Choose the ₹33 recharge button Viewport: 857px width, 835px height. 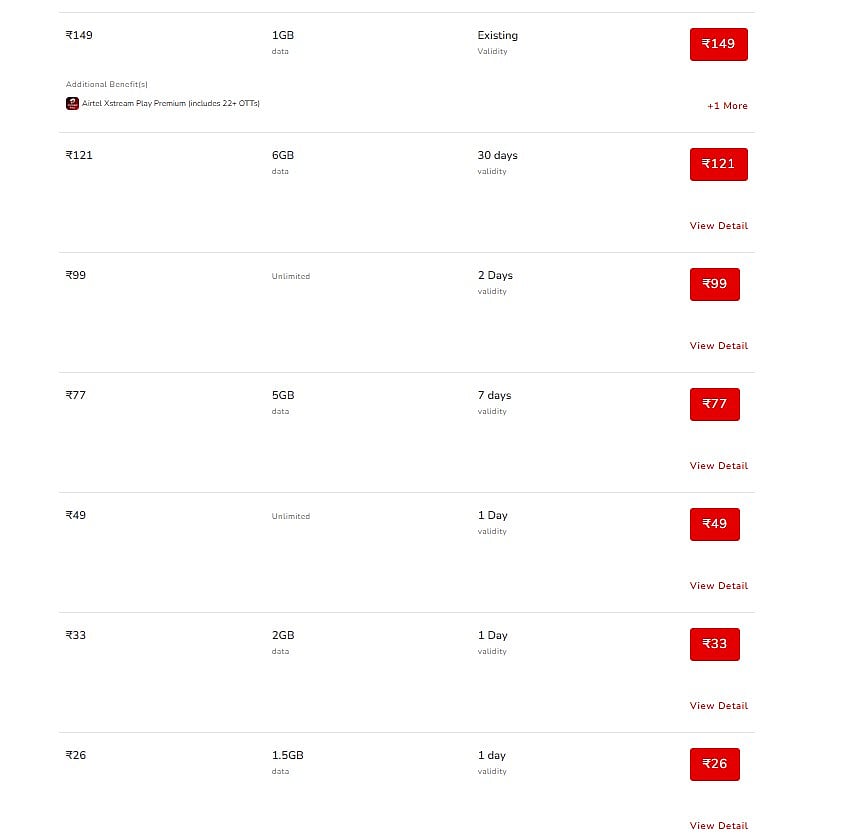pos(714,644)
